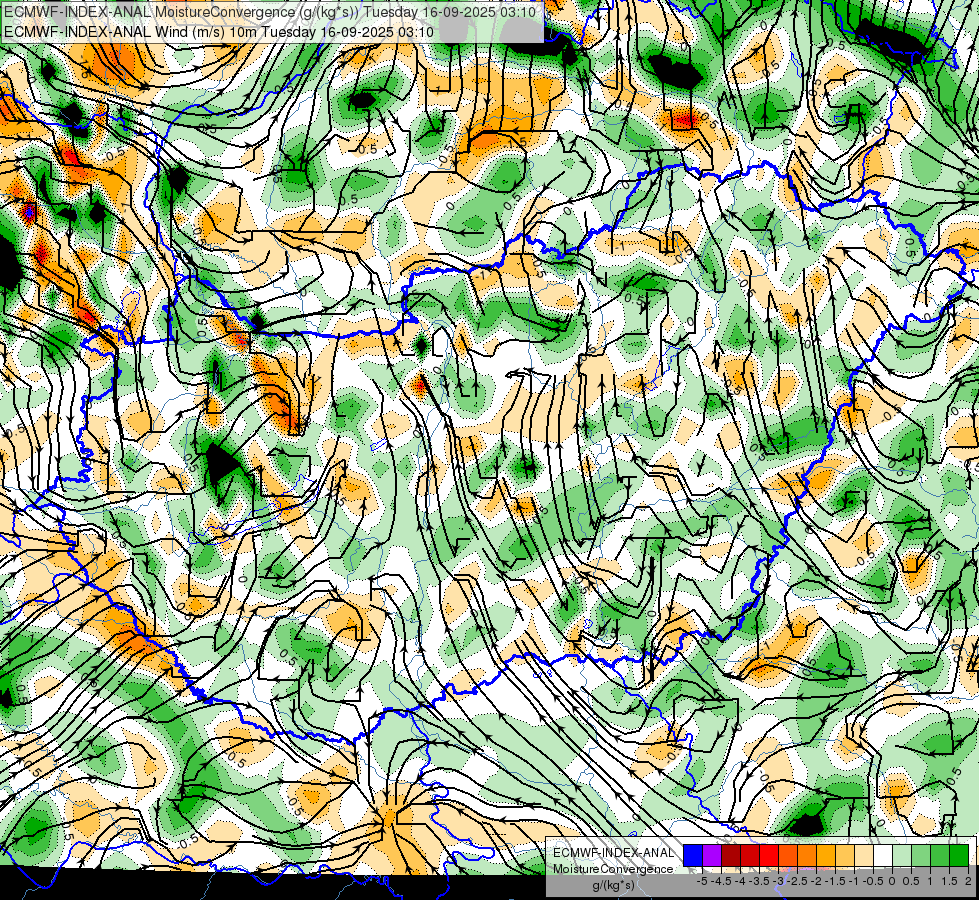Click the darkest green swatch before 2
Viewport: 979px width, 900px height.
tap(959, 856)
